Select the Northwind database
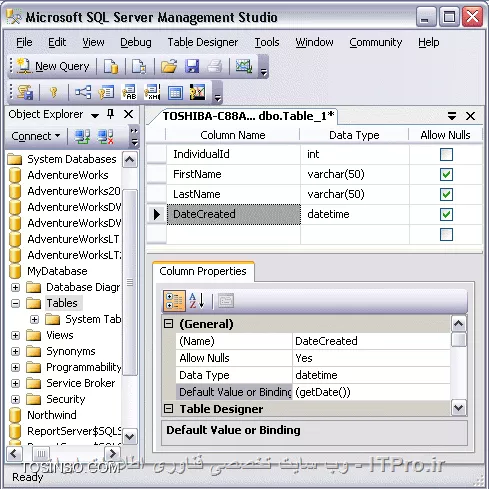 pyautogui.click(x=52, y=415)
